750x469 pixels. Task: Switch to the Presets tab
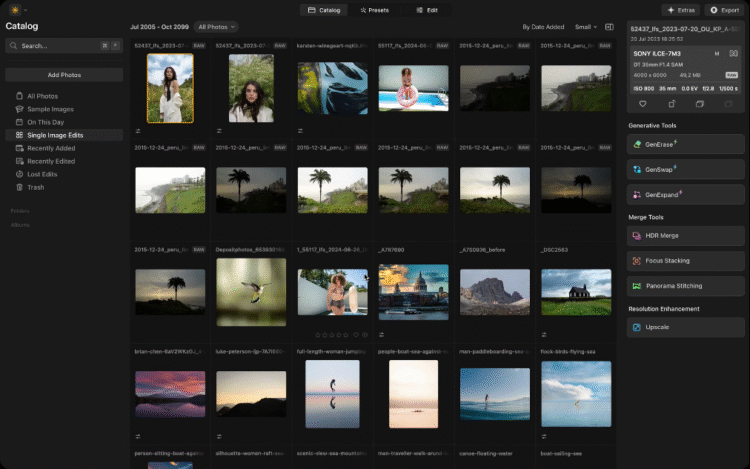[x=375, y=10]
